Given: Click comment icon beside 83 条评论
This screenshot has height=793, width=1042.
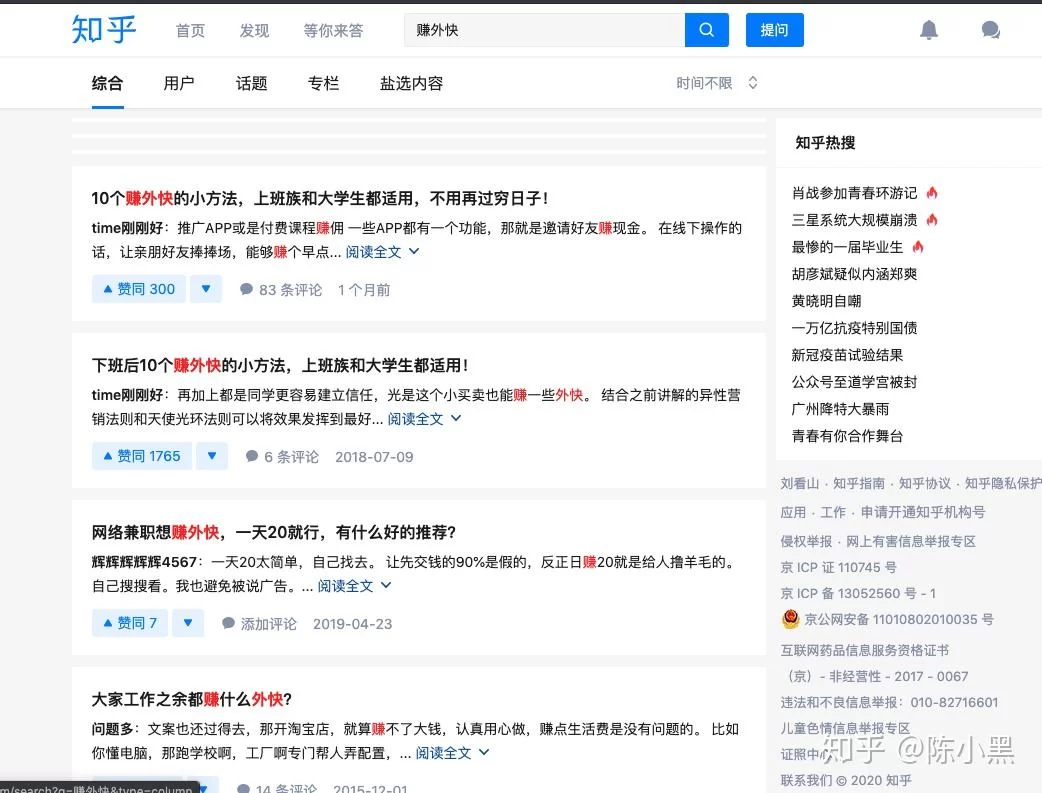Looking at the screenshot, I should click(x=247, y=290).
